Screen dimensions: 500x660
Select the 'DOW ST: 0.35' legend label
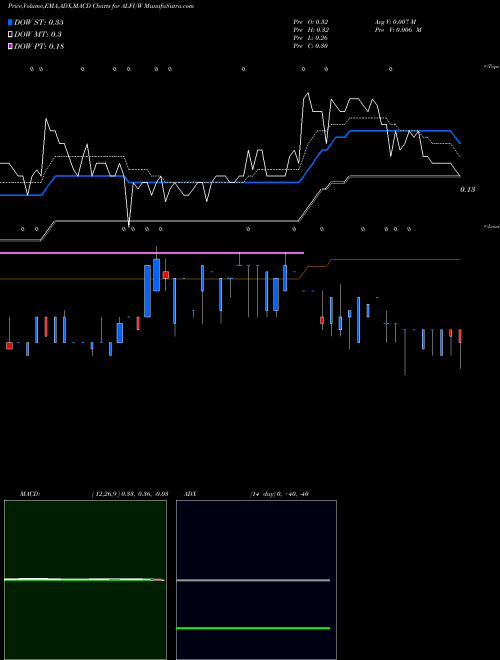pyautogui.click(x=39, y=22)
